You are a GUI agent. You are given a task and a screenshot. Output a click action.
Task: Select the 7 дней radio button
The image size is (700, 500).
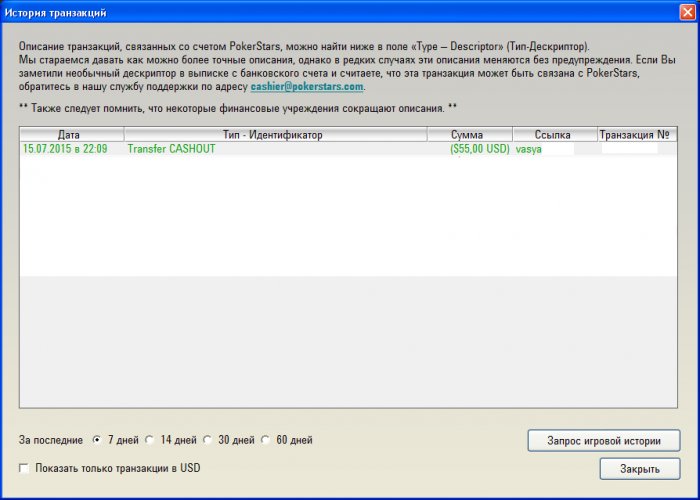coord(97,440)
